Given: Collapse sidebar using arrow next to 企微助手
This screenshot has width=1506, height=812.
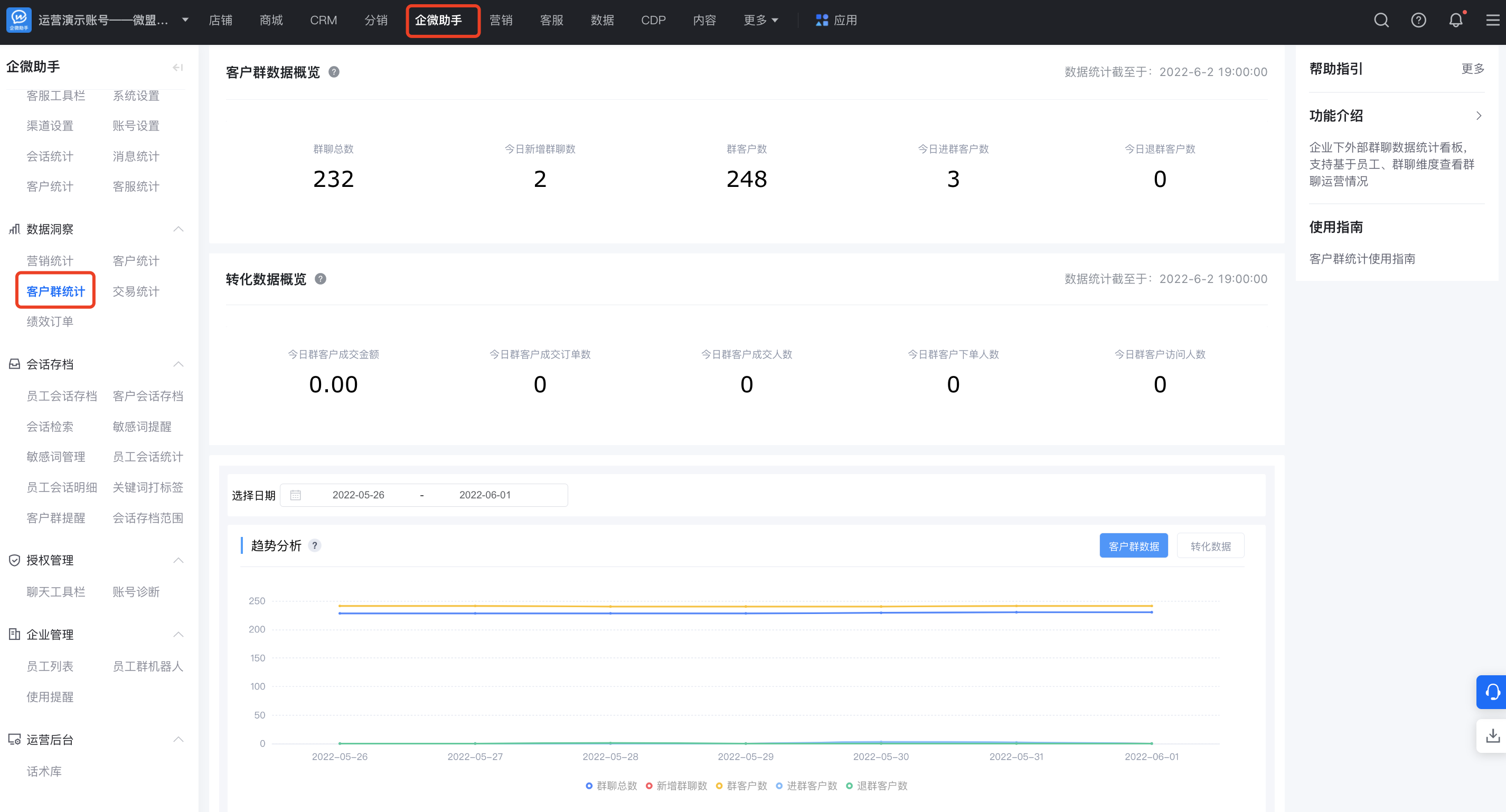Looking at the screenshot, I should click(178, 67).
